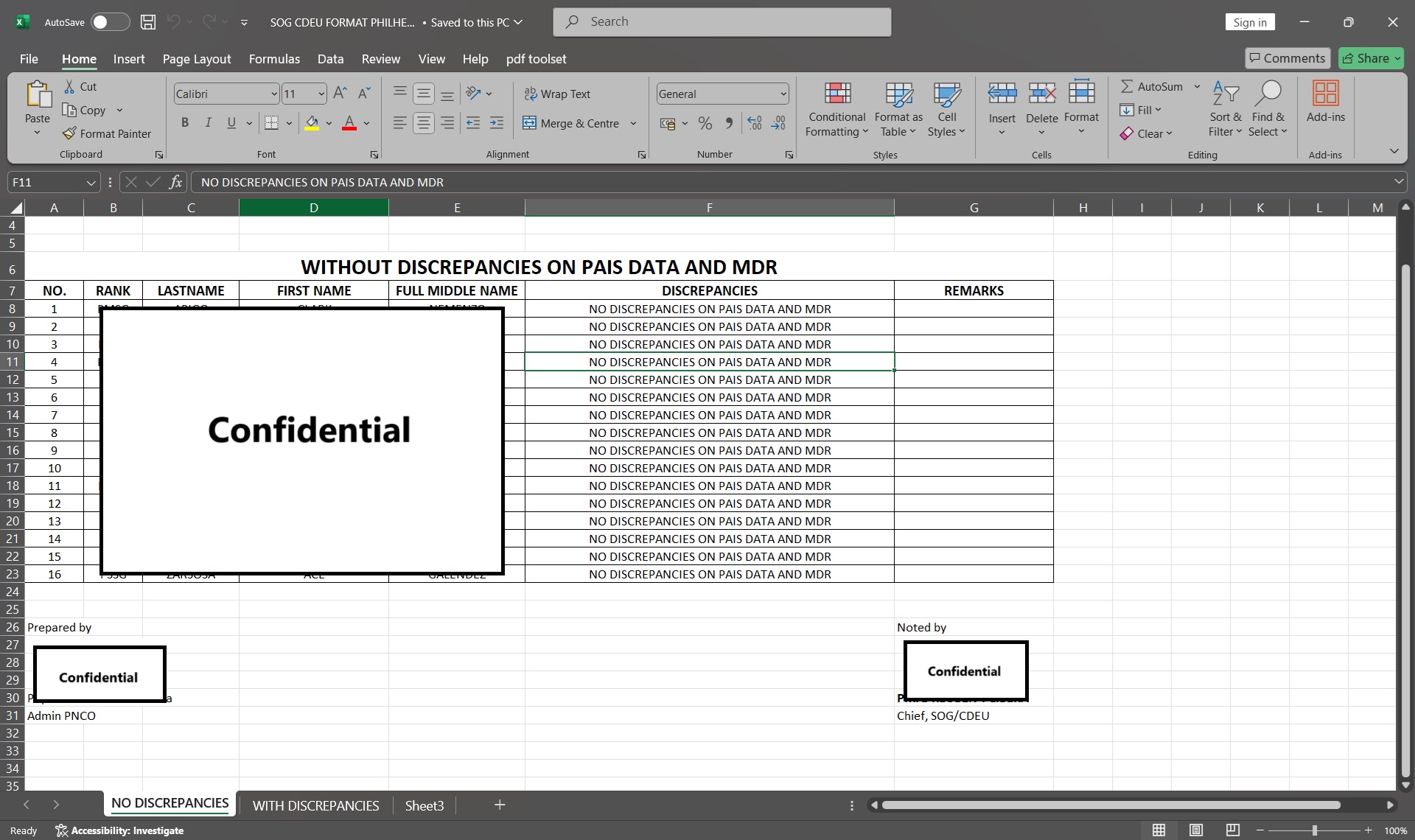Click the Cut scissors icon

click(69, 86)
